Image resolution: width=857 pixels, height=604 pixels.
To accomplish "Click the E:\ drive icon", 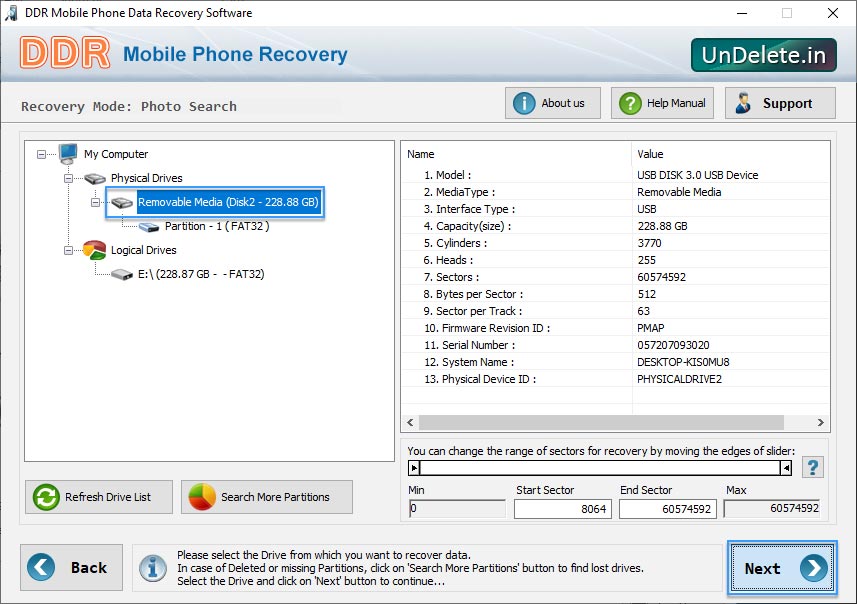I will pyautogui.click(x=122, y=274).
